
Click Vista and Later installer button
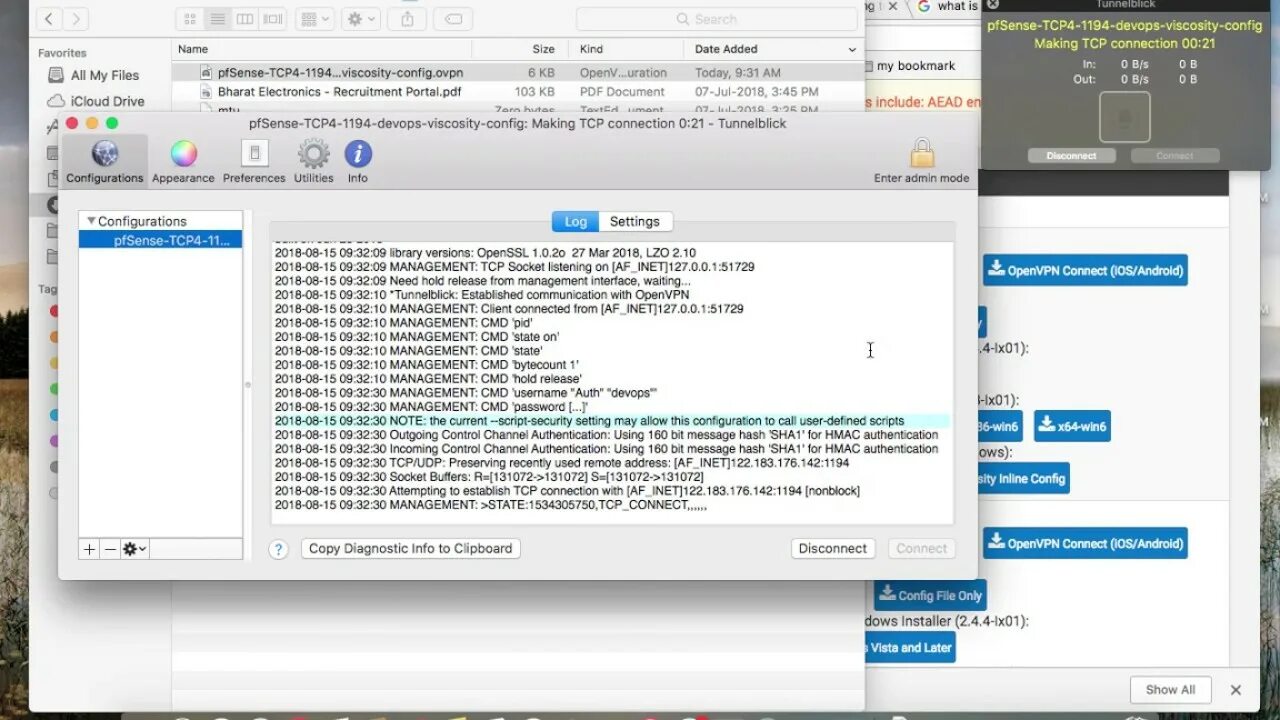click(910, 647)
